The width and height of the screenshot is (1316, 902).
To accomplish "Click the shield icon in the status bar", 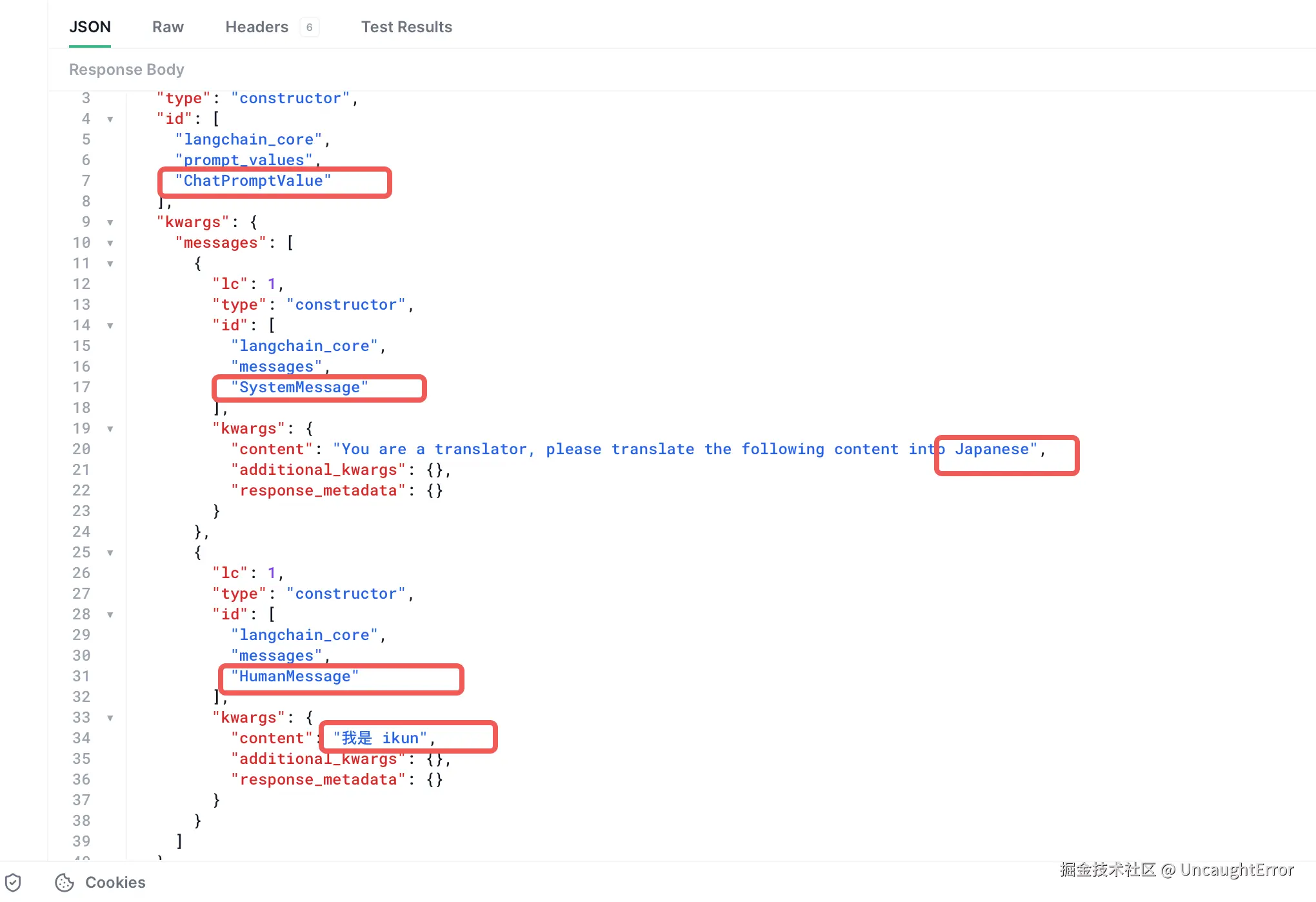I will tap(13, 882).
